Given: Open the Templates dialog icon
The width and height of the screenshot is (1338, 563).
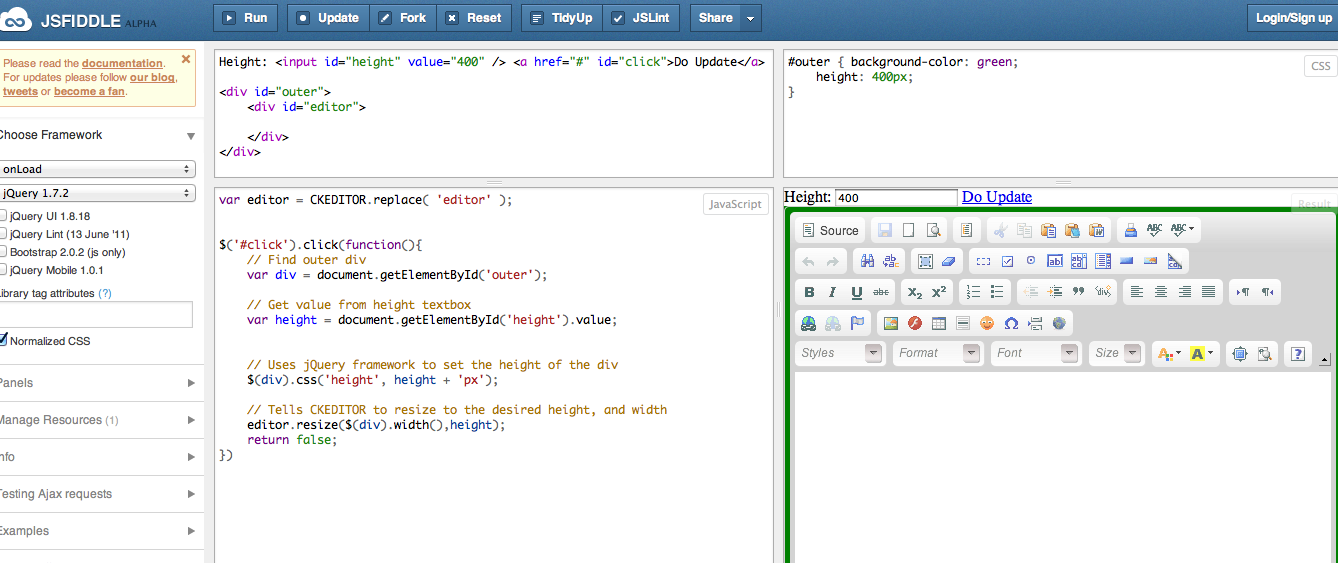Looking at the screenshot, I should pyautogui.click(x=965, y=230).
